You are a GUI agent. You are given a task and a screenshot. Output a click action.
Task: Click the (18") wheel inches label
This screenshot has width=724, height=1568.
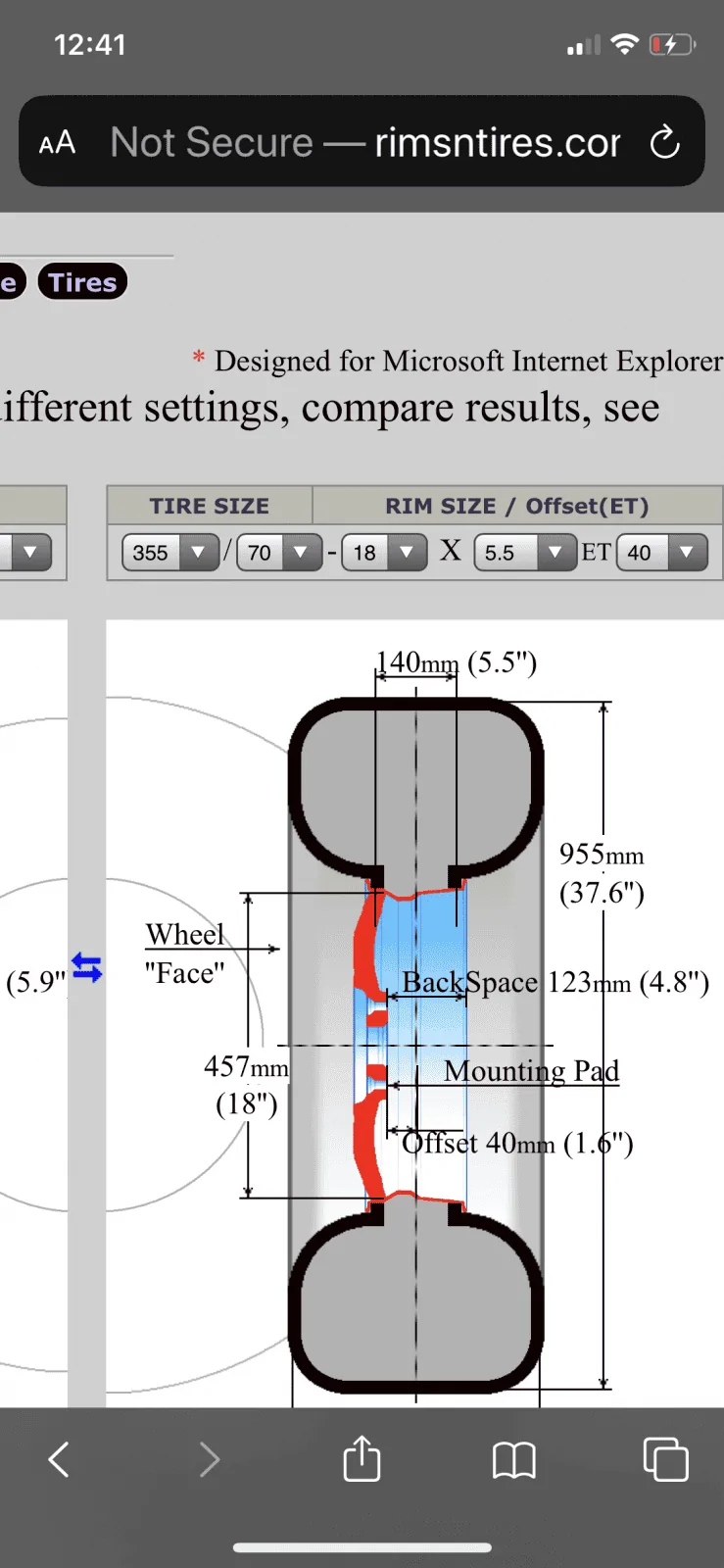[x=246, y=1104]
